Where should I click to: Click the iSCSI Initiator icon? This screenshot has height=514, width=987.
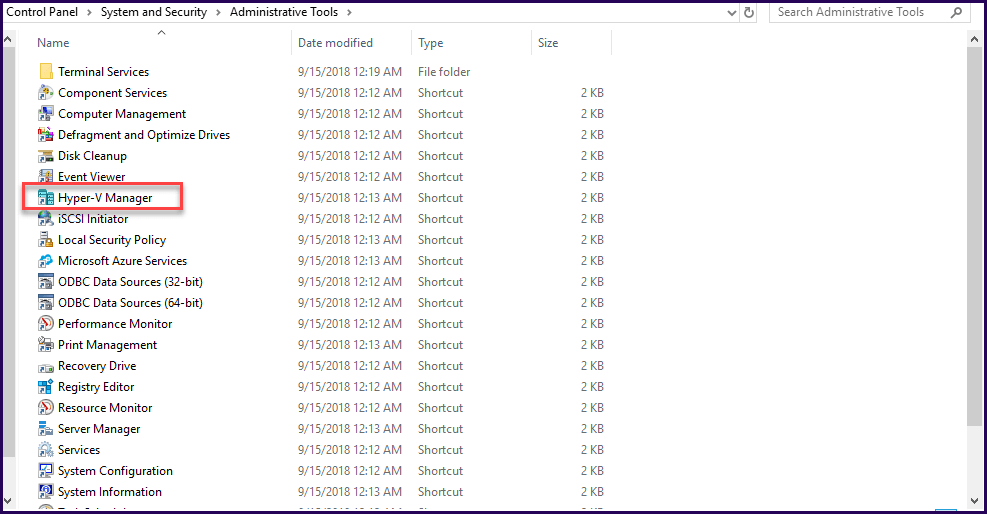coord(46,218)
